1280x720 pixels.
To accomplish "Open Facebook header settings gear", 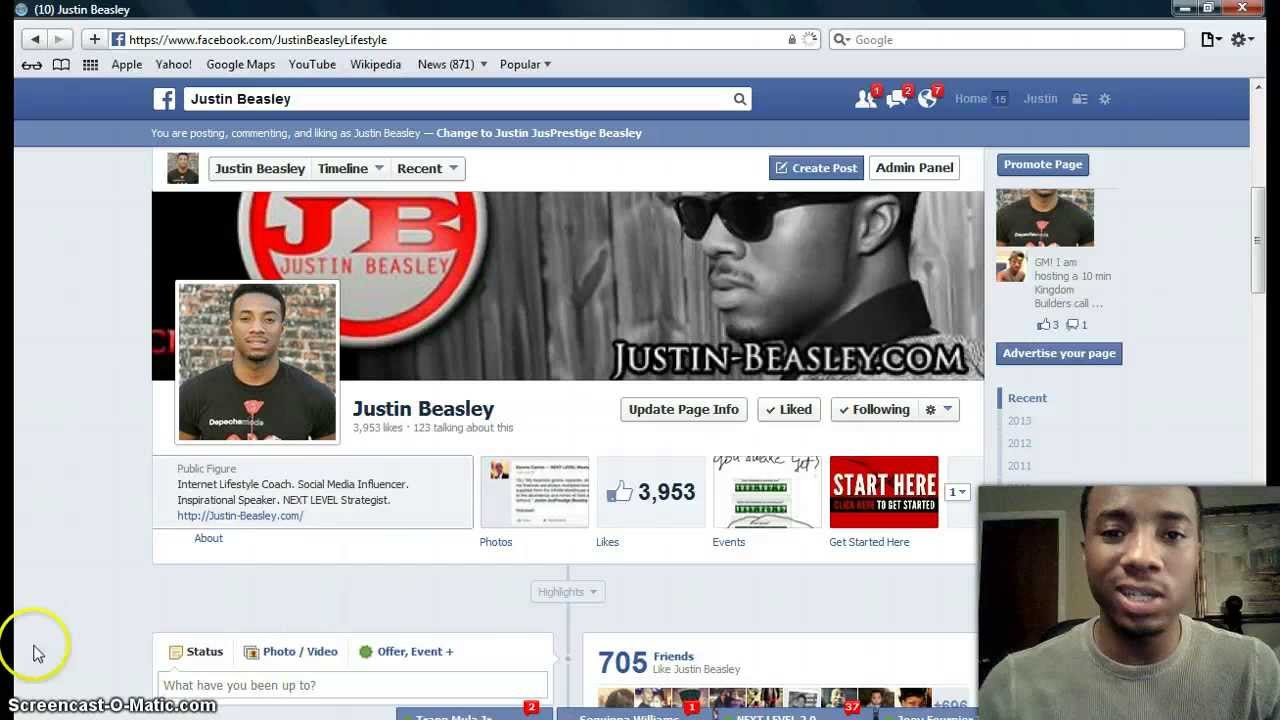I will coord(1105,99).
